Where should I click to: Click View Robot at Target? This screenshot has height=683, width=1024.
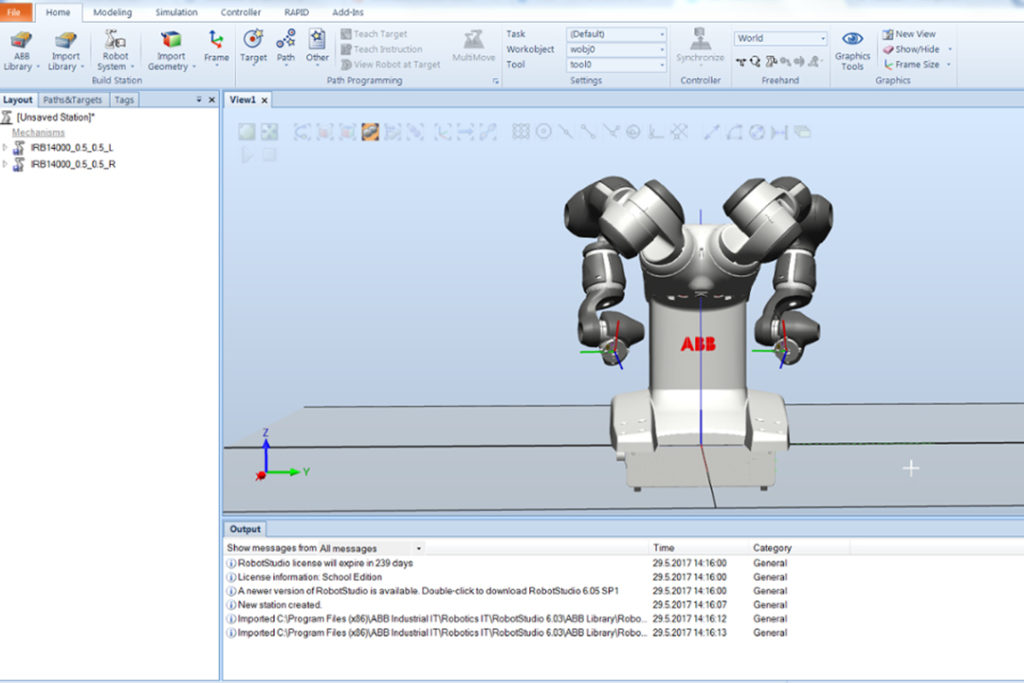tap(391, 65)
